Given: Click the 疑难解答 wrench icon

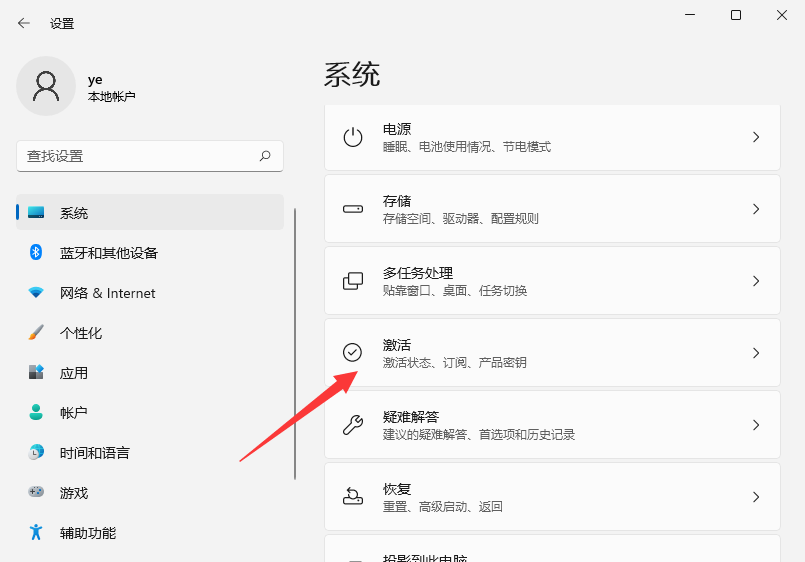Looking at the screenshot, I should (x=353, y=425).
